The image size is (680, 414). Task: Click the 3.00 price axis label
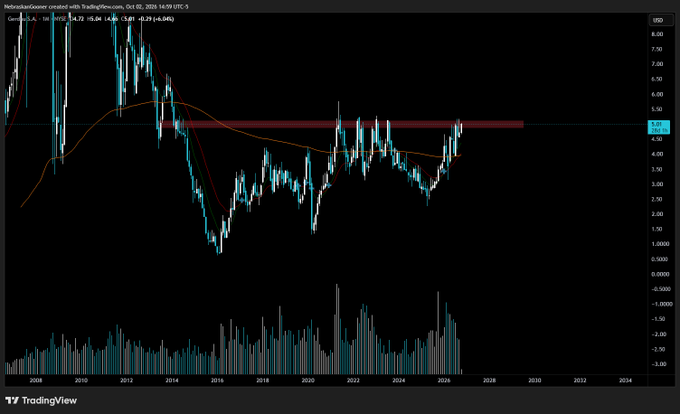(x=657, y=184)
